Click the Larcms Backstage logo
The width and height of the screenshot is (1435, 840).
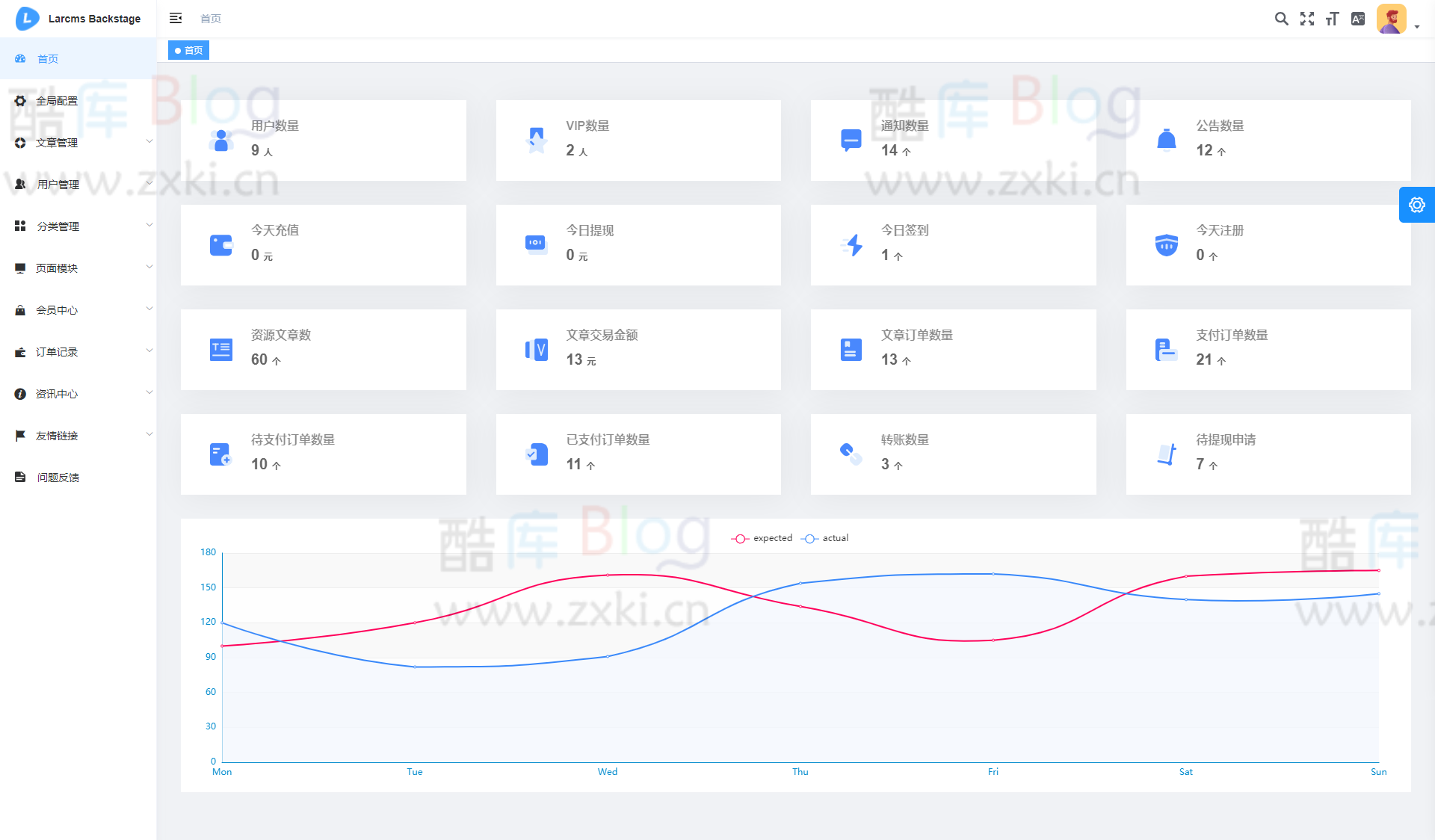77,19
